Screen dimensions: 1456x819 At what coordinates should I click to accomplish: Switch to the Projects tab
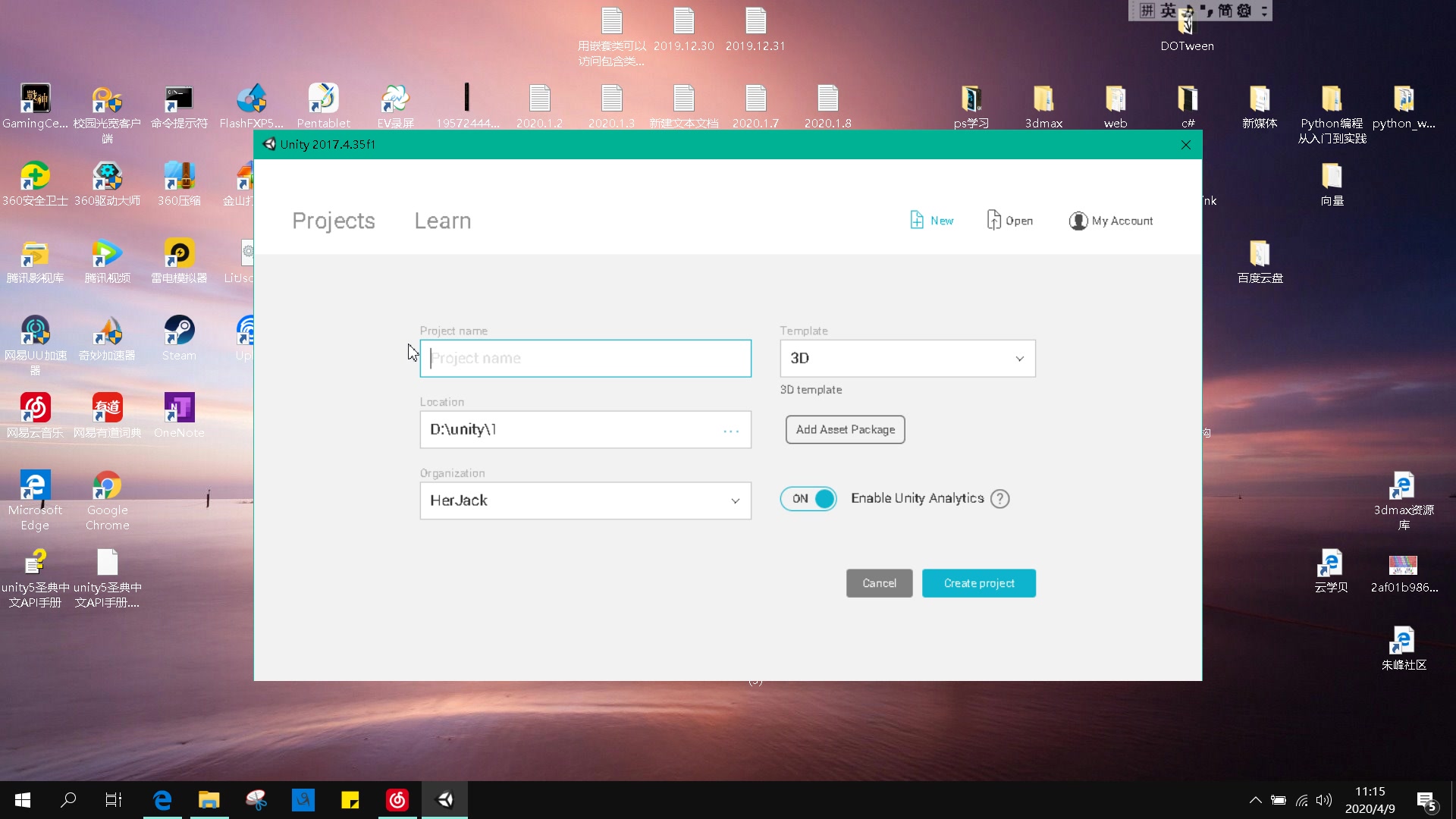pos(334,221)
